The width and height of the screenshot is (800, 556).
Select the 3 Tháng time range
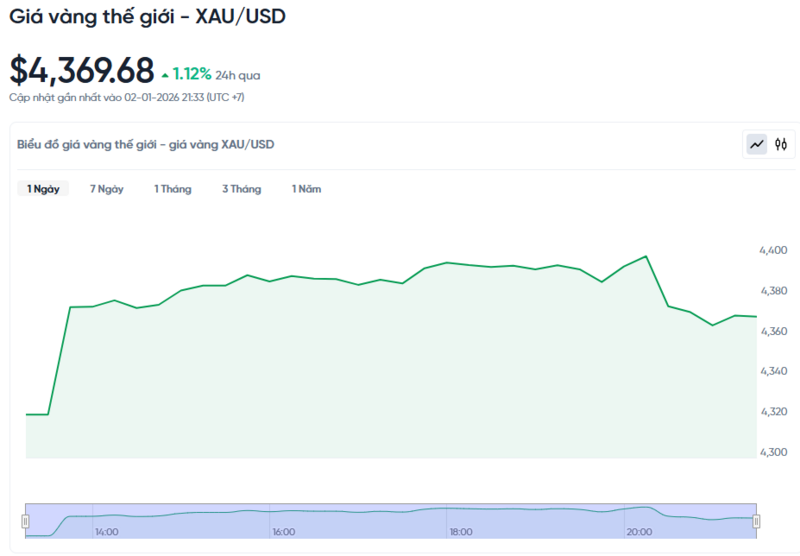point(241,189)
